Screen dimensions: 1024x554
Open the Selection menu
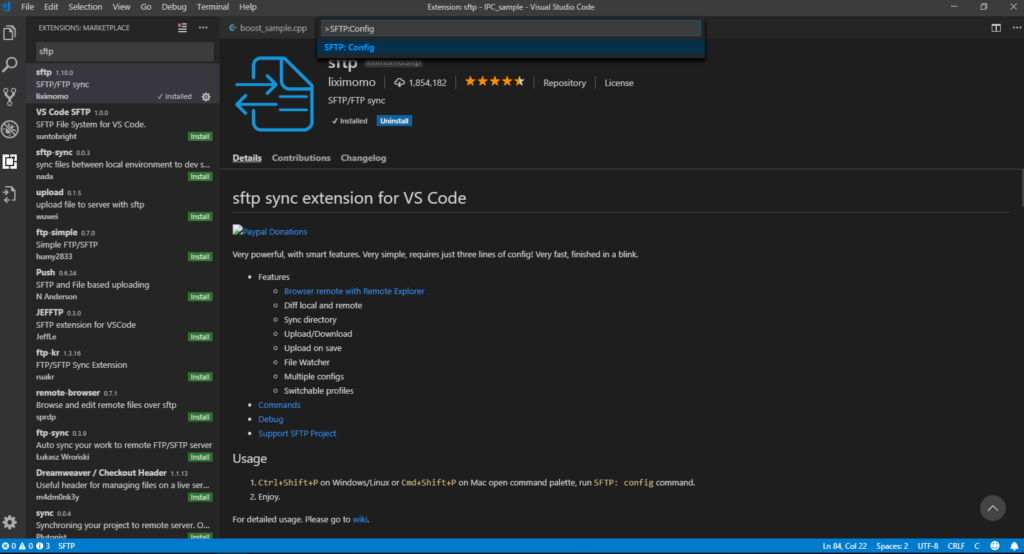click(x=85, y=7)
